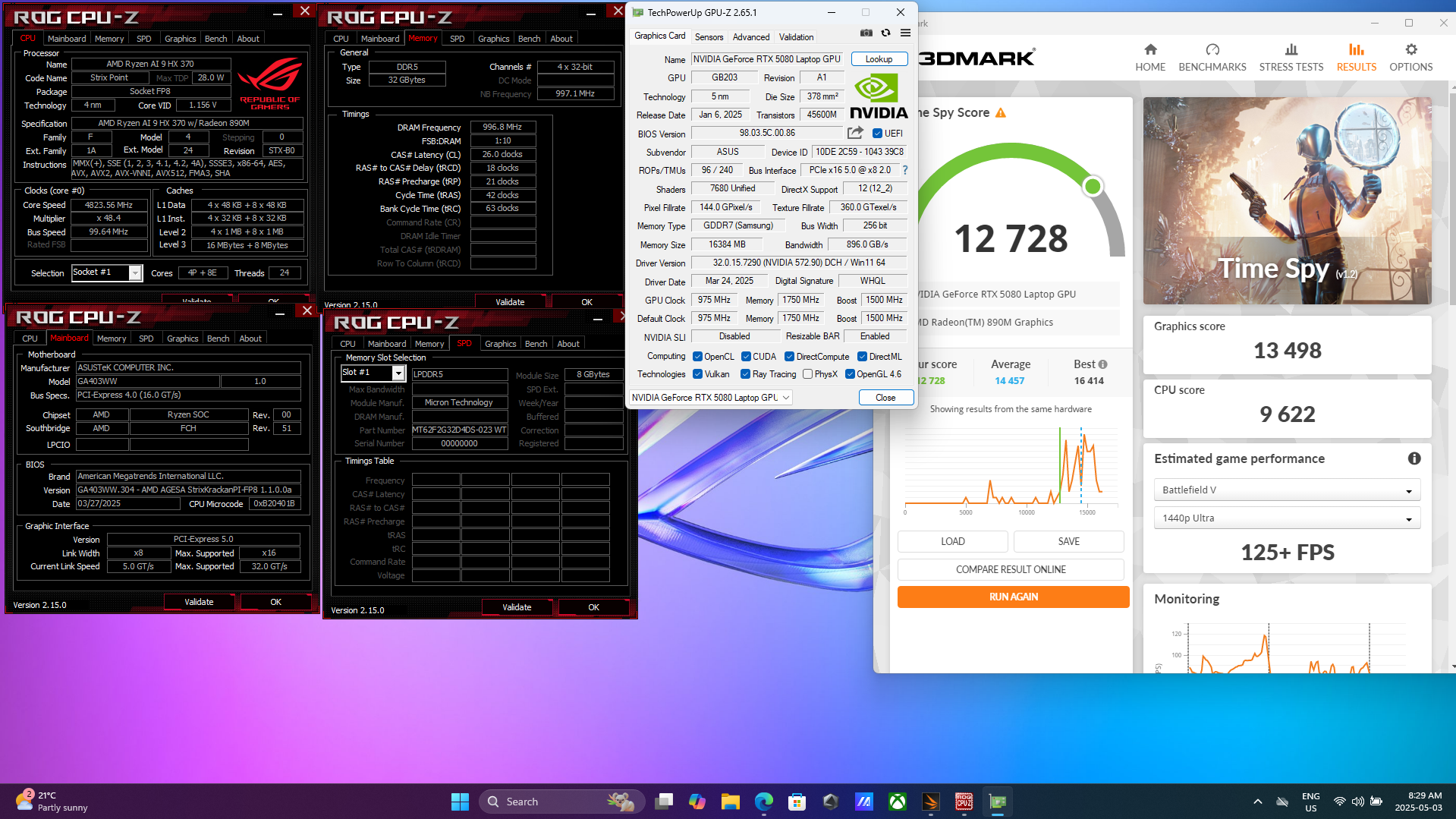Toggle the Vulkan checkbox
The width and height of the screenshot is (1456, 819).
tap(697, 374)
